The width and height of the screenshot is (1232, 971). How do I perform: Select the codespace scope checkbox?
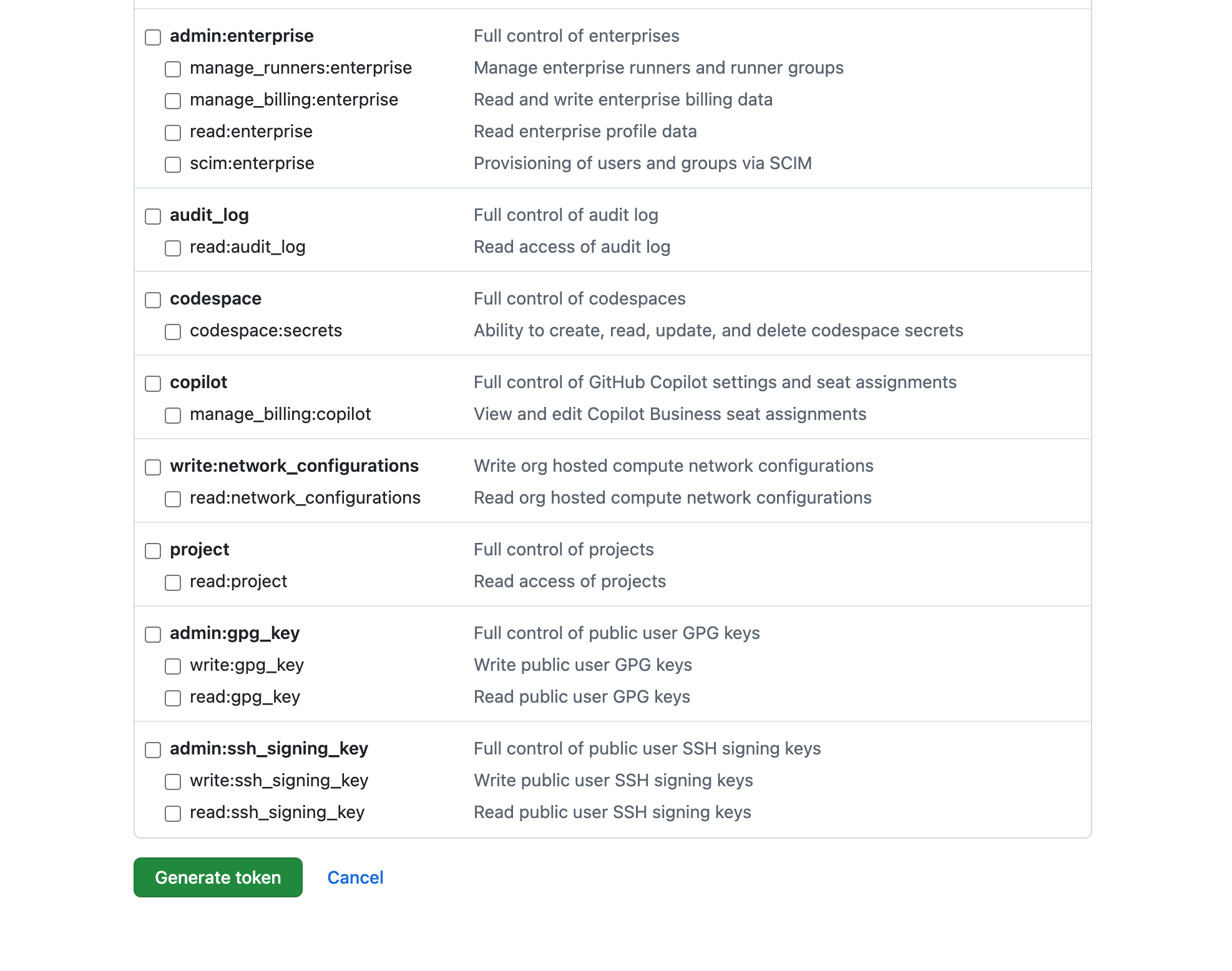coord(153,300)
